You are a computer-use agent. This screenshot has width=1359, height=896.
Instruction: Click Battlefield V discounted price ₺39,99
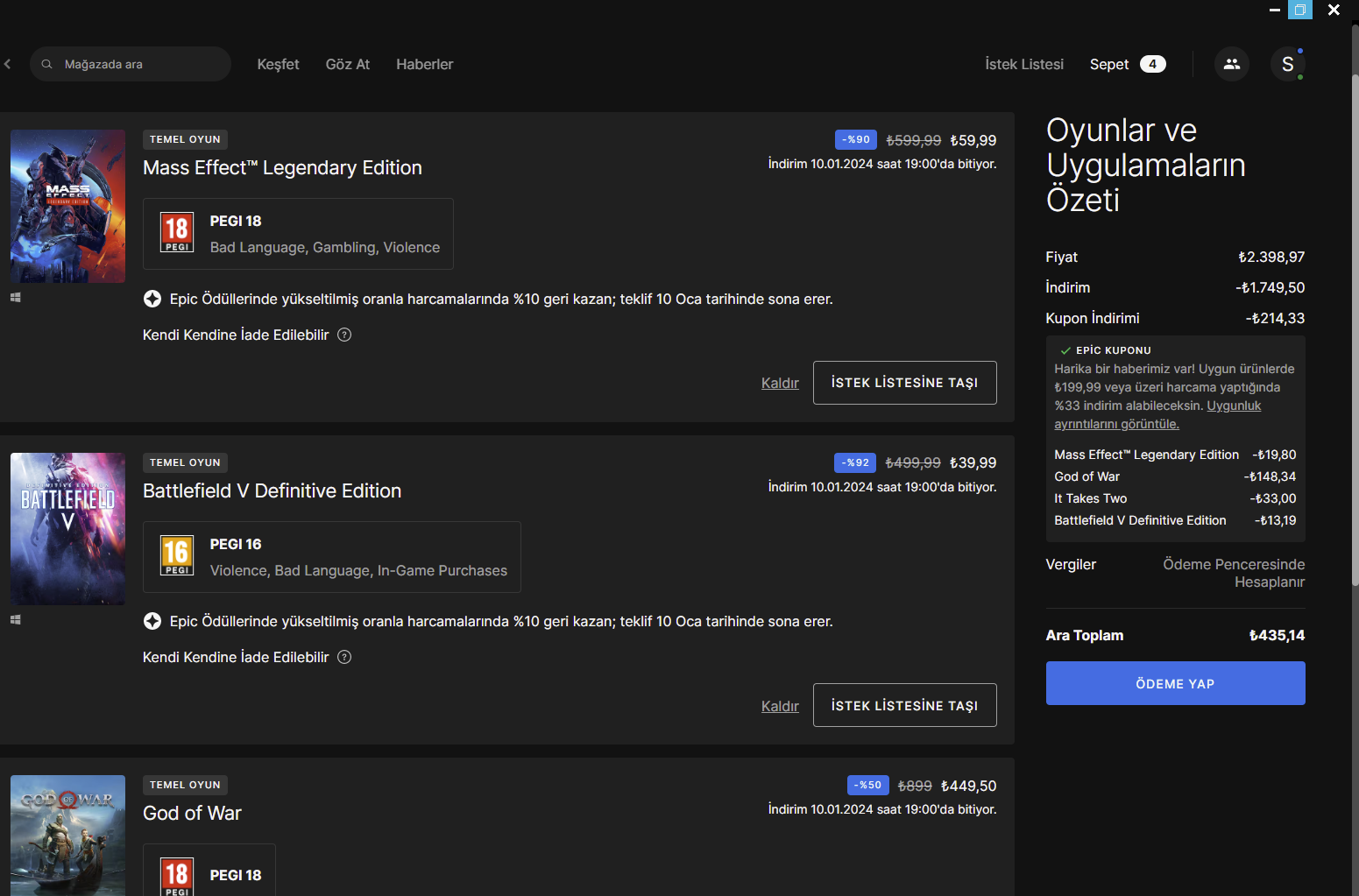[x=973, y=462]
